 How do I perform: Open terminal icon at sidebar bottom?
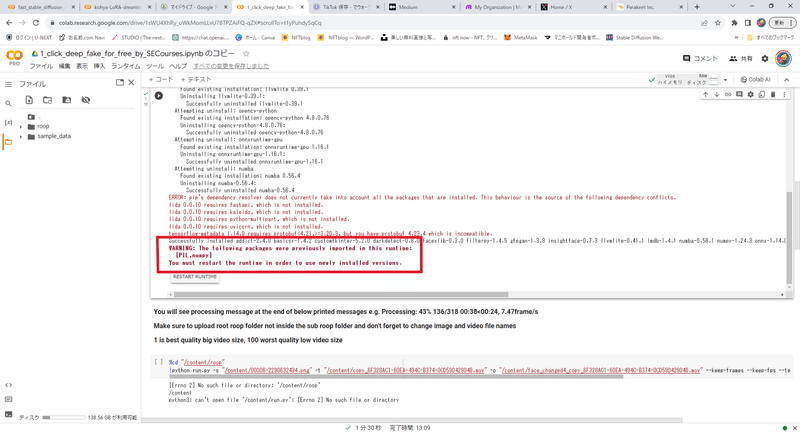point(8,414)
